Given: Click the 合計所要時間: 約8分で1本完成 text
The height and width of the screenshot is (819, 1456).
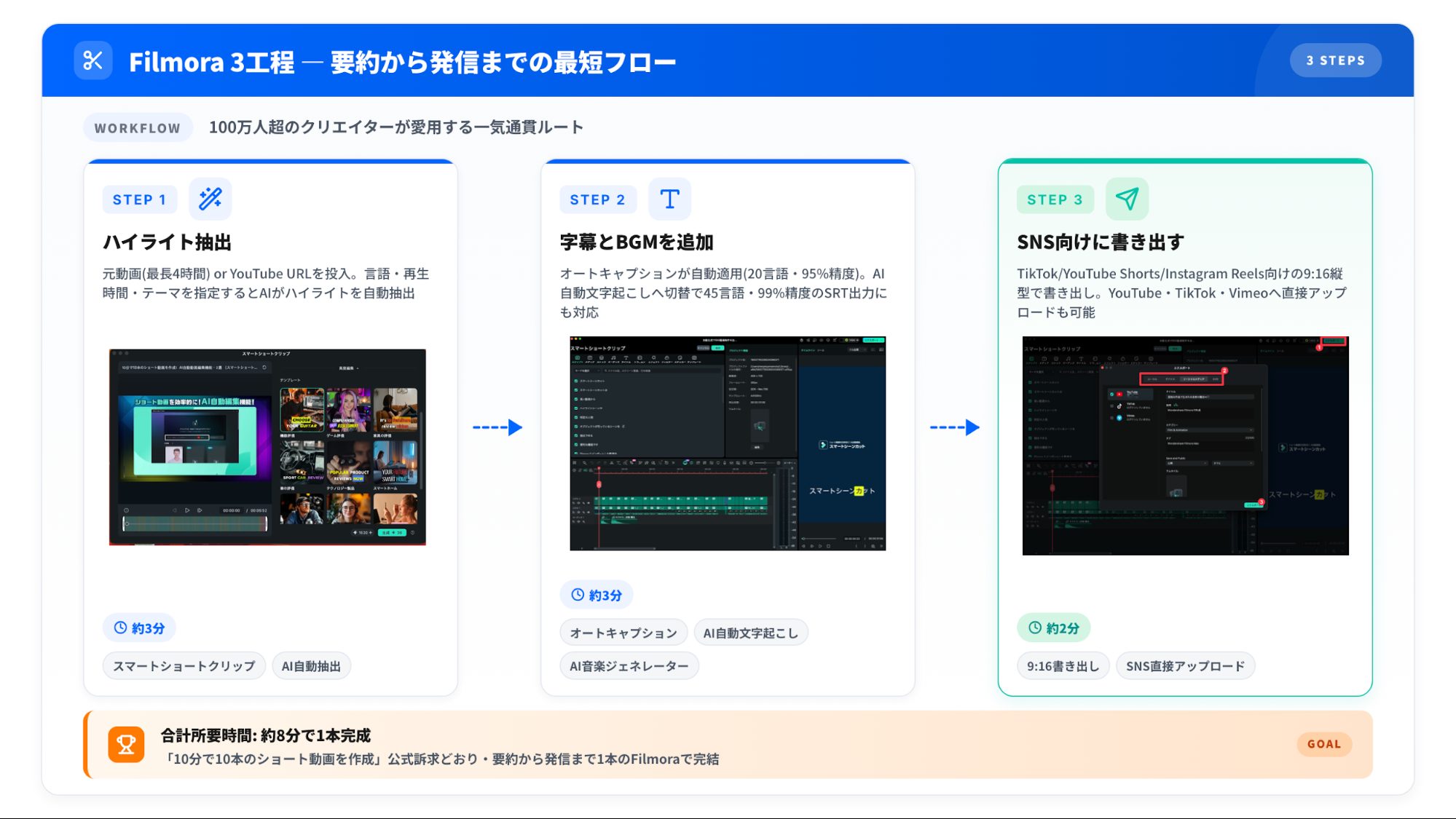Looking at the screenshot, I should click(x=266, y=735).
